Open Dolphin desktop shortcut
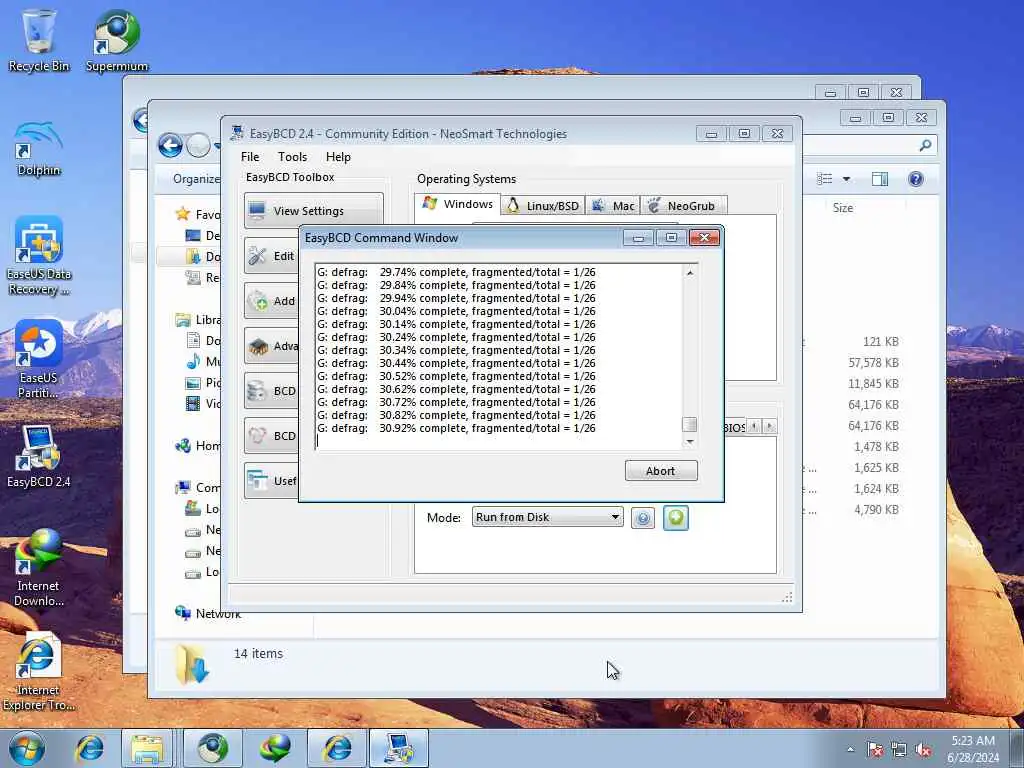The width and height of the screenshot is (1024, 768). coord(39,149)
